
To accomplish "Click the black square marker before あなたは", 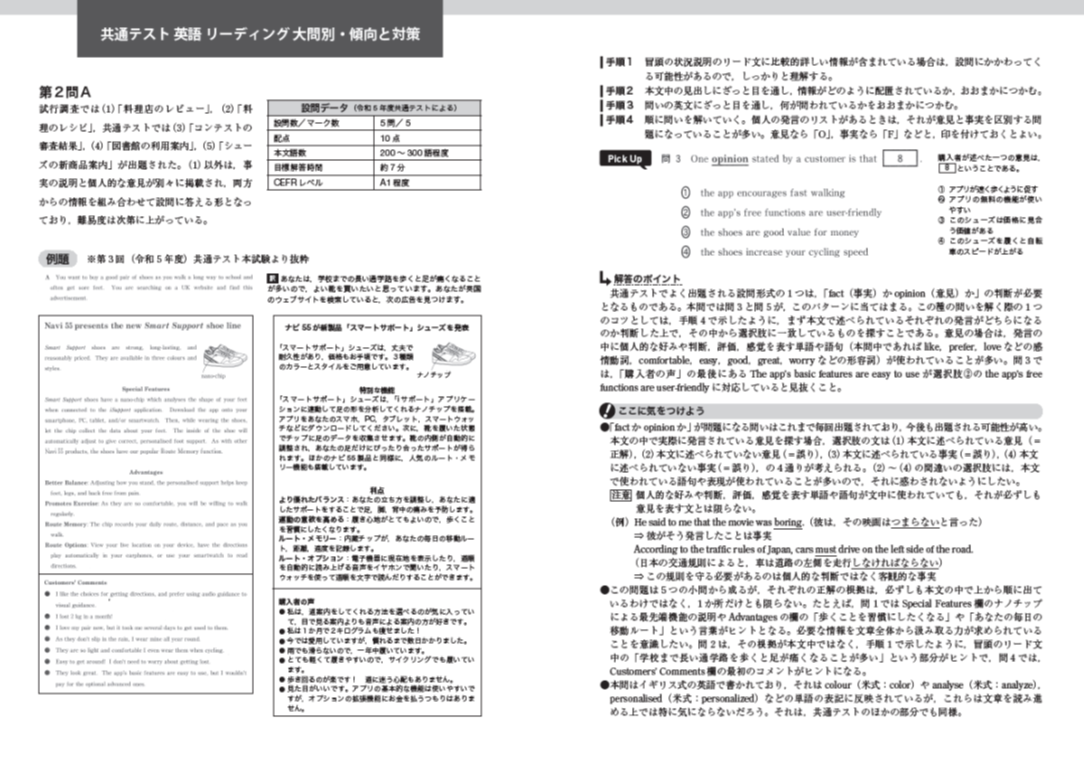I will (272, 278).
